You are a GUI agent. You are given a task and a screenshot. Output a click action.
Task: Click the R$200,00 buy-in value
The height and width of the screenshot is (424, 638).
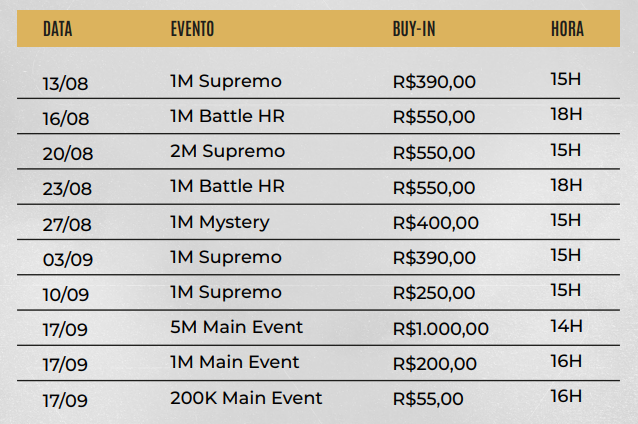[433, 363]
